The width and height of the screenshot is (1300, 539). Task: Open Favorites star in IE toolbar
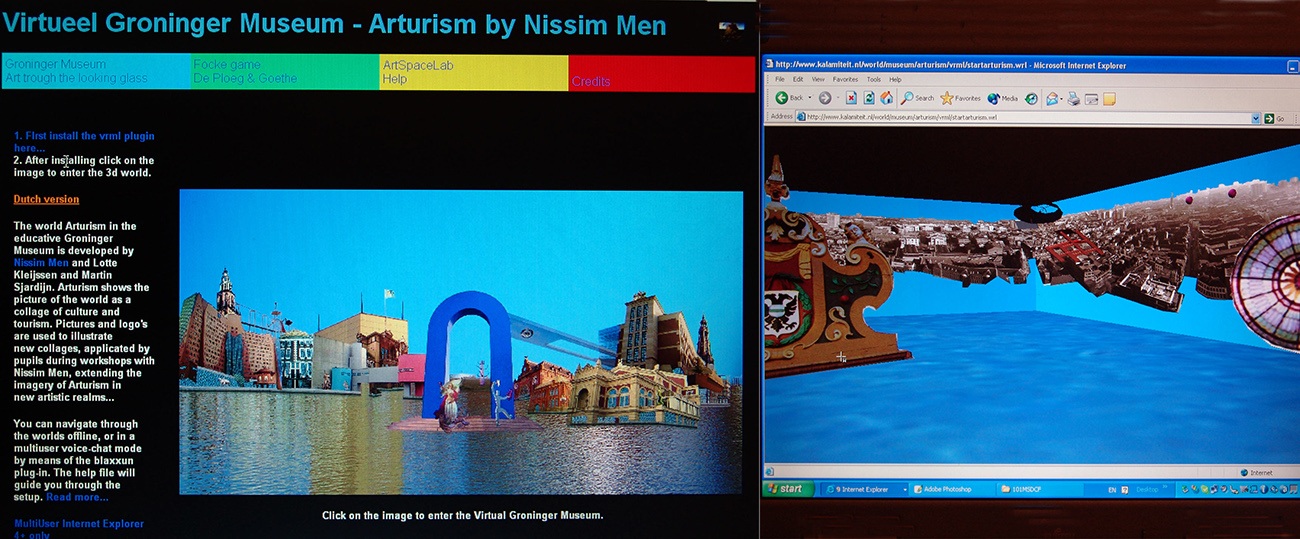[960, 98]
